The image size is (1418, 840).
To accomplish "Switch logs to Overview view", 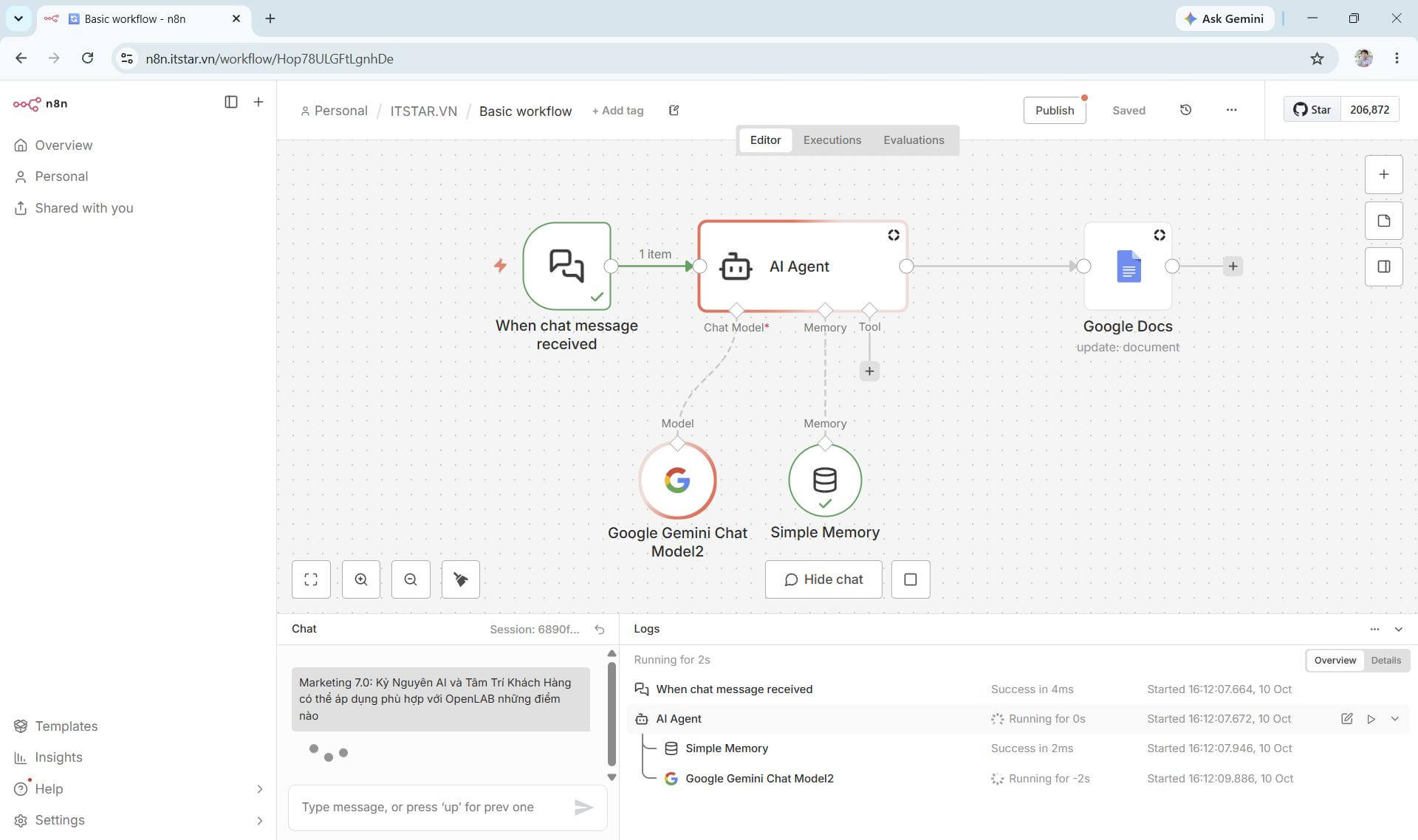I will [1335, 661].
